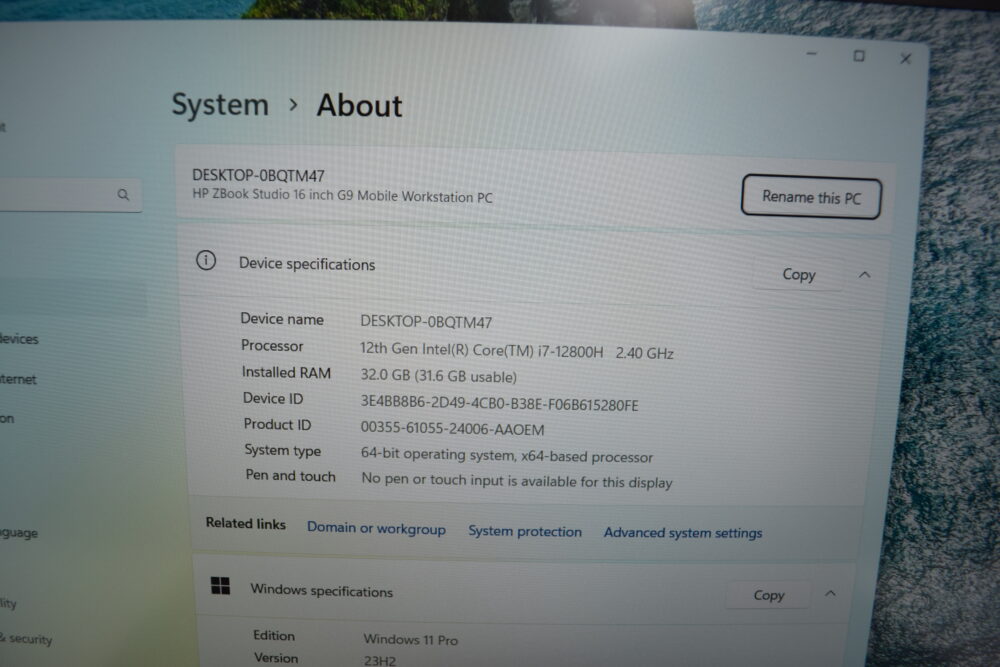The height and width of the screenshot is (667, 1000).
Task: Click the 'HP ZBook Studio 16 inch G9' model text
Action: pos(342,195)
